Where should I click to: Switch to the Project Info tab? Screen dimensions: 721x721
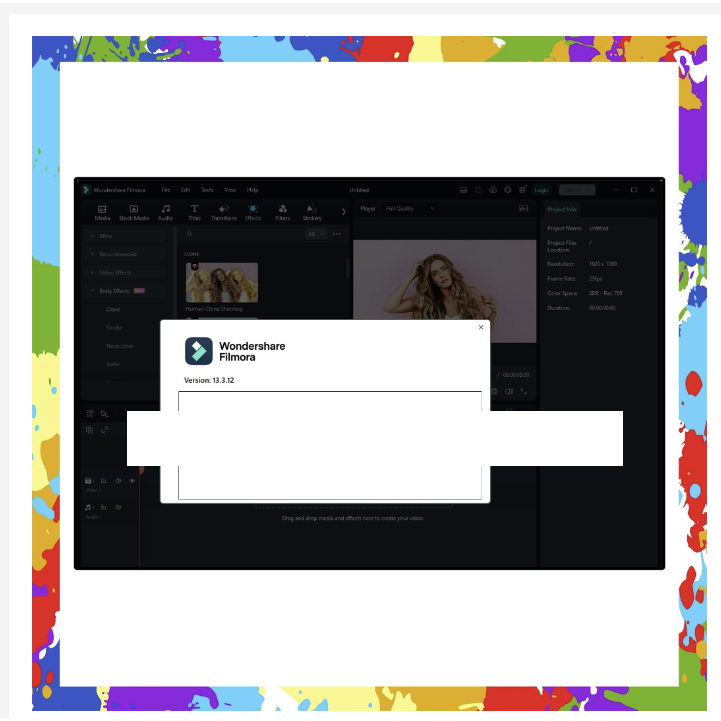[561, 209]
